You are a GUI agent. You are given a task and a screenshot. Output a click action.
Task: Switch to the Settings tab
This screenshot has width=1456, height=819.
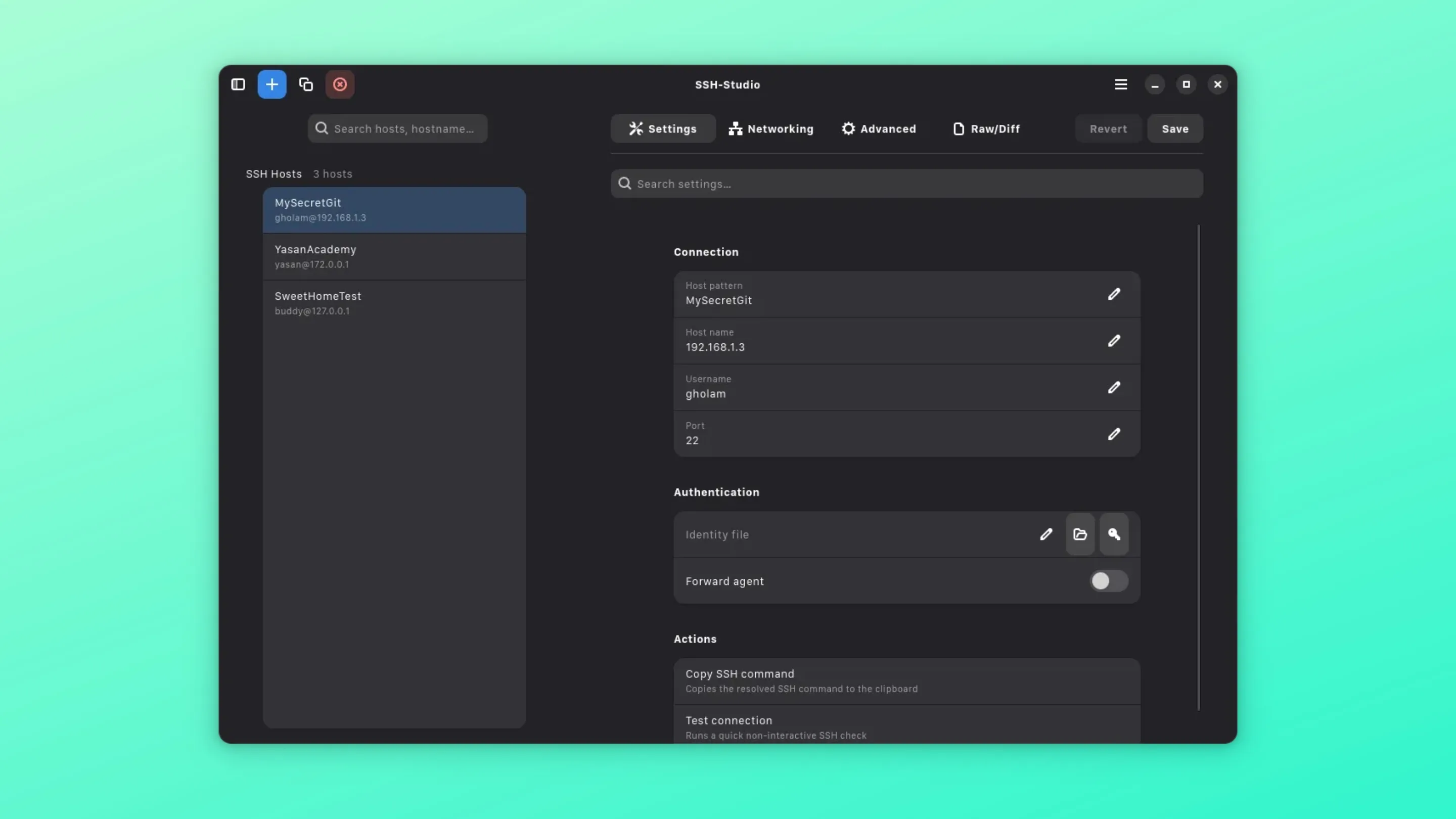coord(663,129)
